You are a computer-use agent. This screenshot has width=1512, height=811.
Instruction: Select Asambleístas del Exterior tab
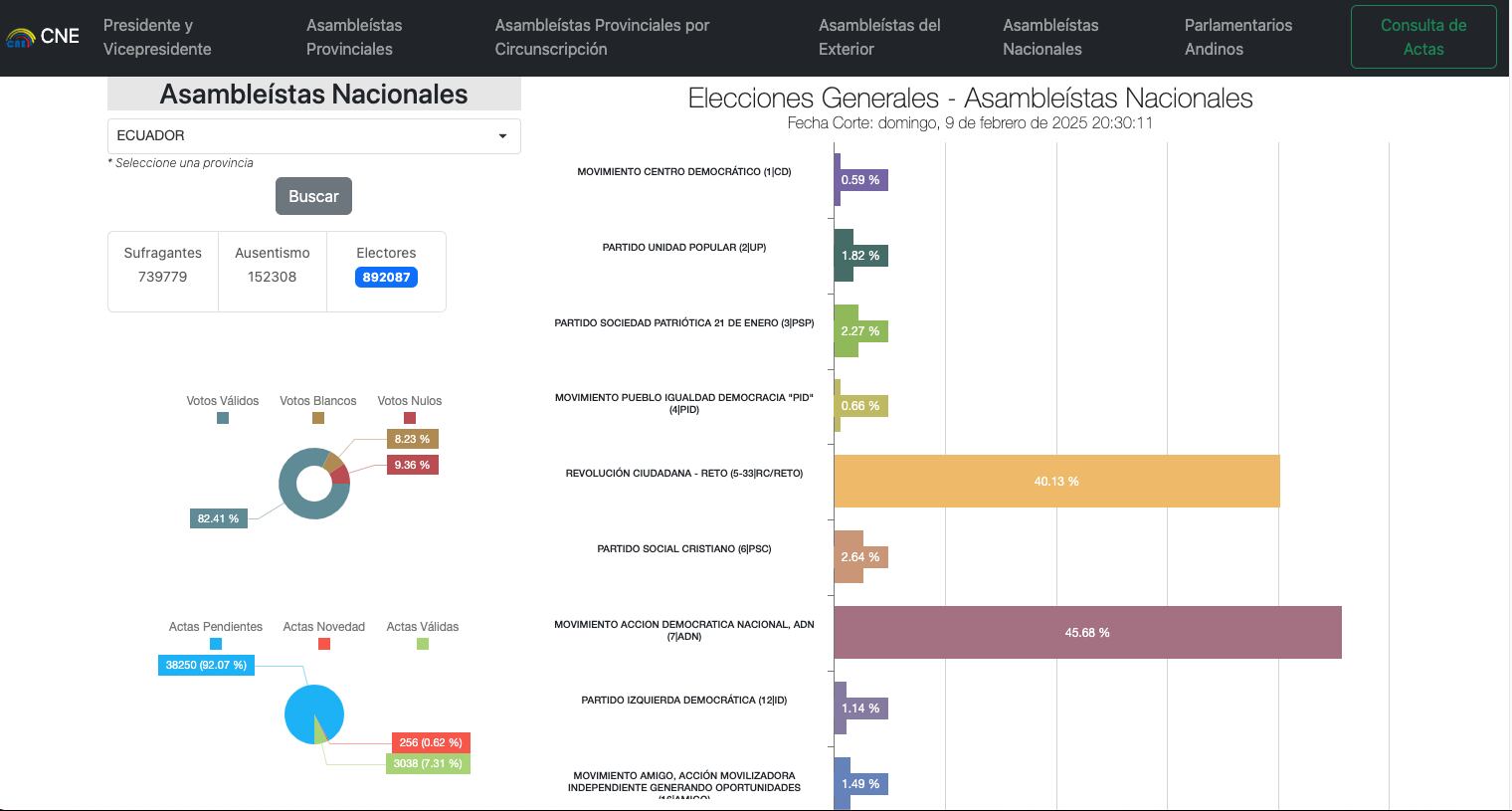(878, 37)
